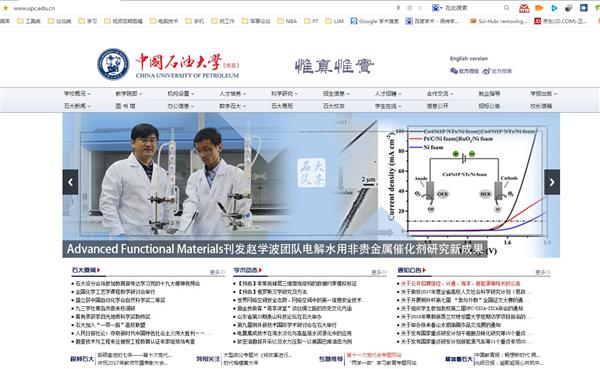The image size is (600, 369).
Task: Click the bookmark star beside the address bar
Action: tap(5, 8)
